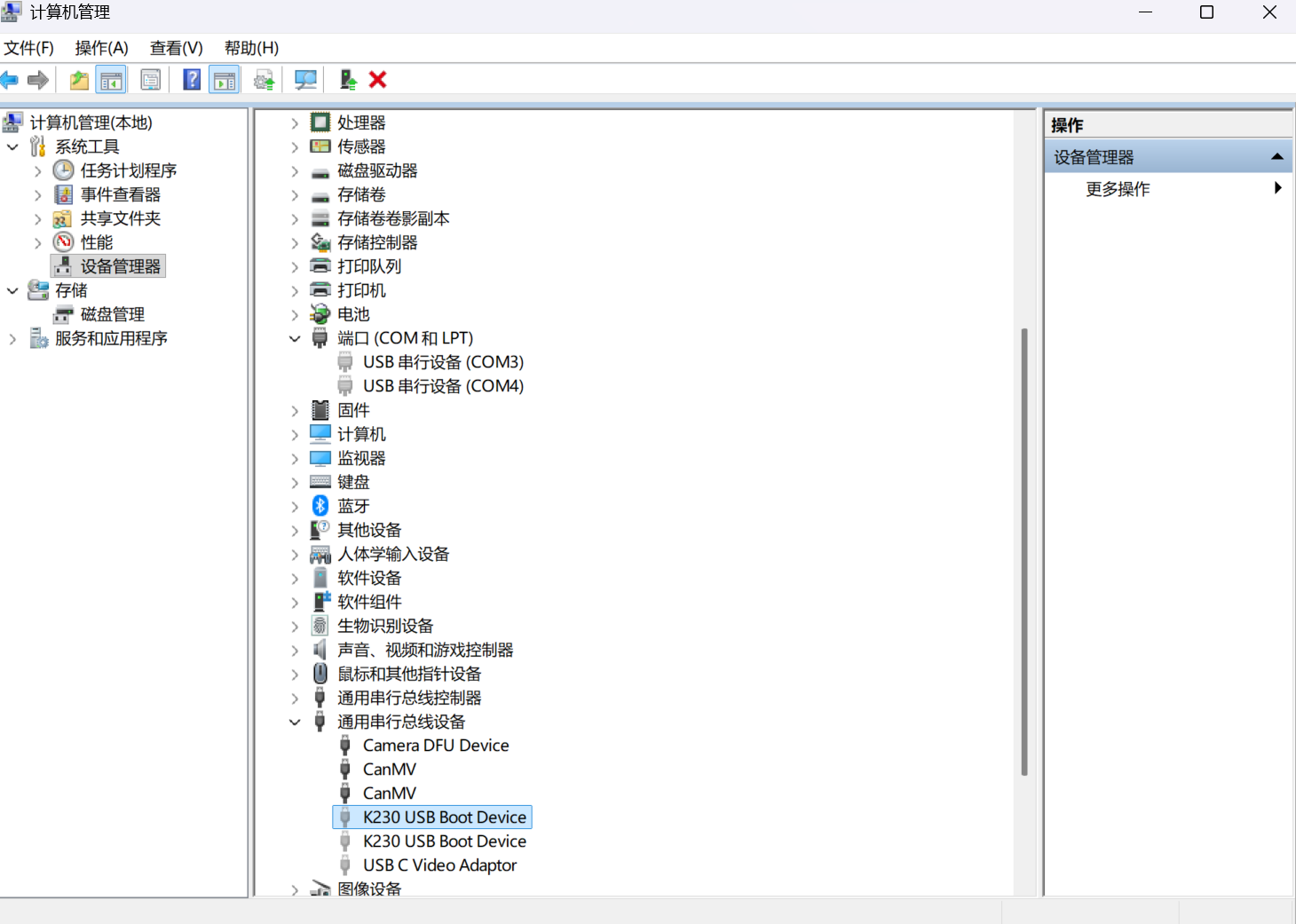
Task: Toggle the console tree pane toolbar button
Action: click(x=112, y=80)
